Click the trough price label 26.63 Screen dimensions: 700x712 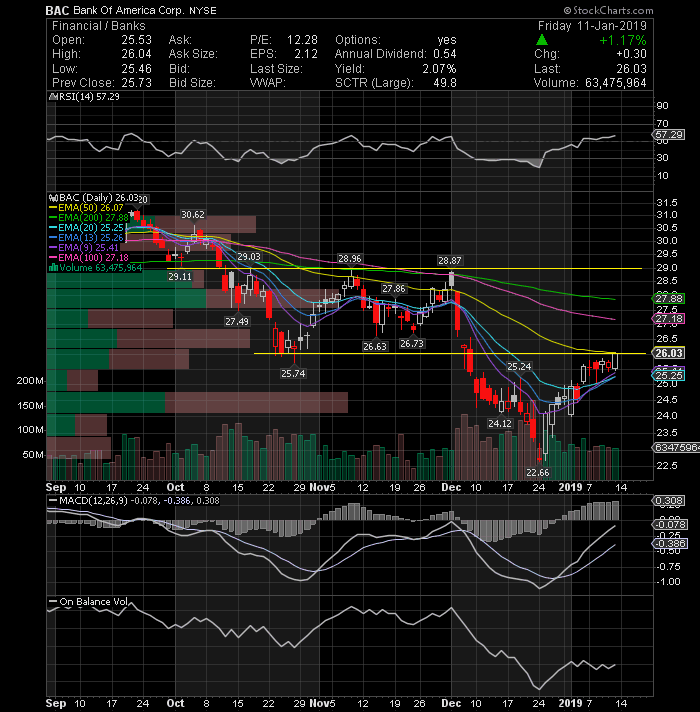click(375, 346)
